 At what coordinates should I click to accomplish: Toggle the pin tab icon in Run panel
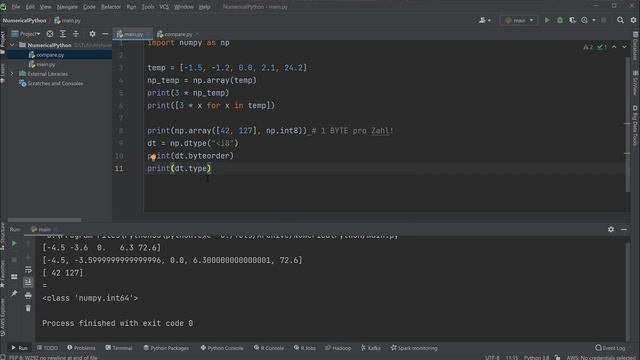14,293
